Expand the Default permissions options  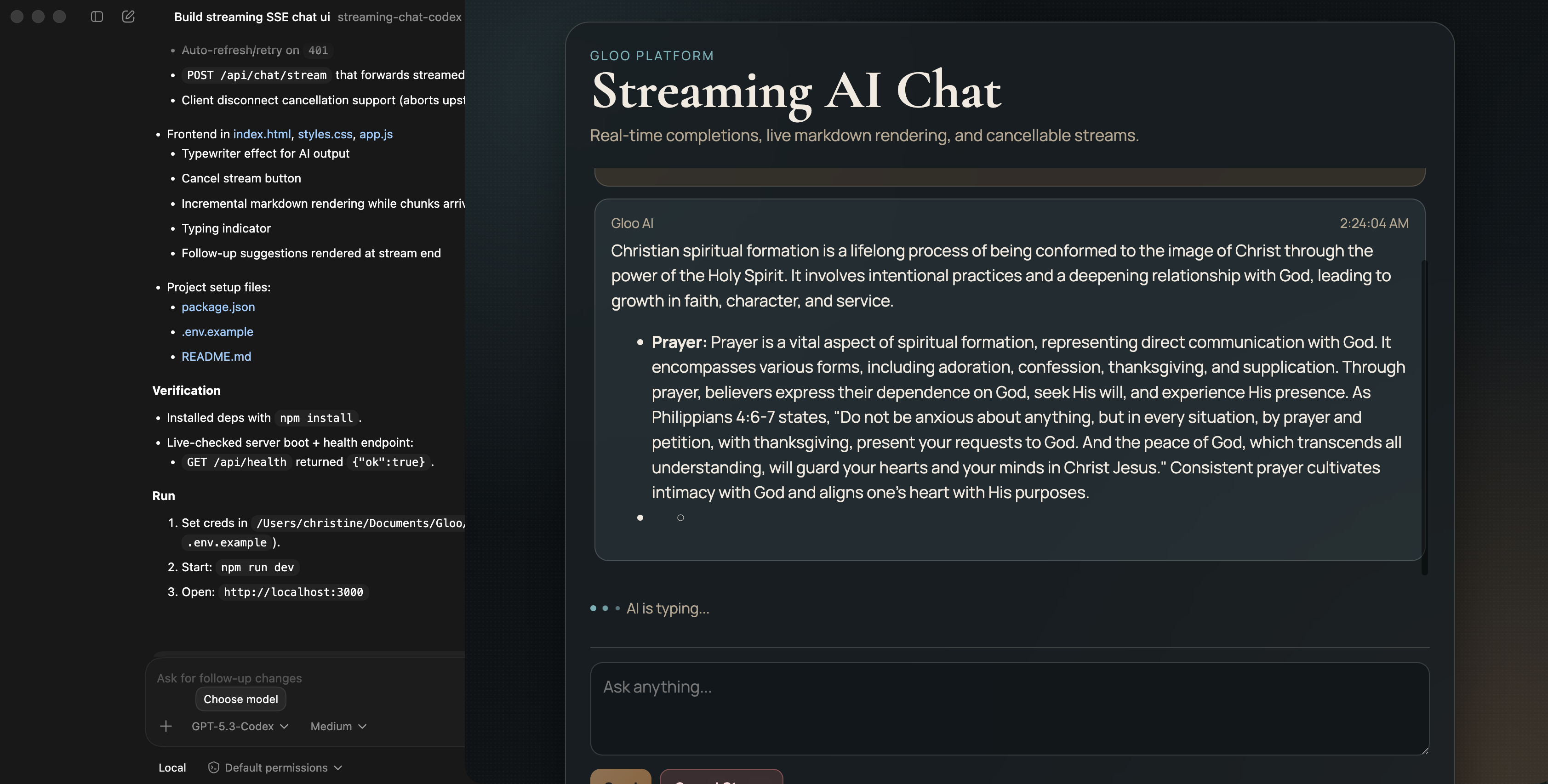280,767
